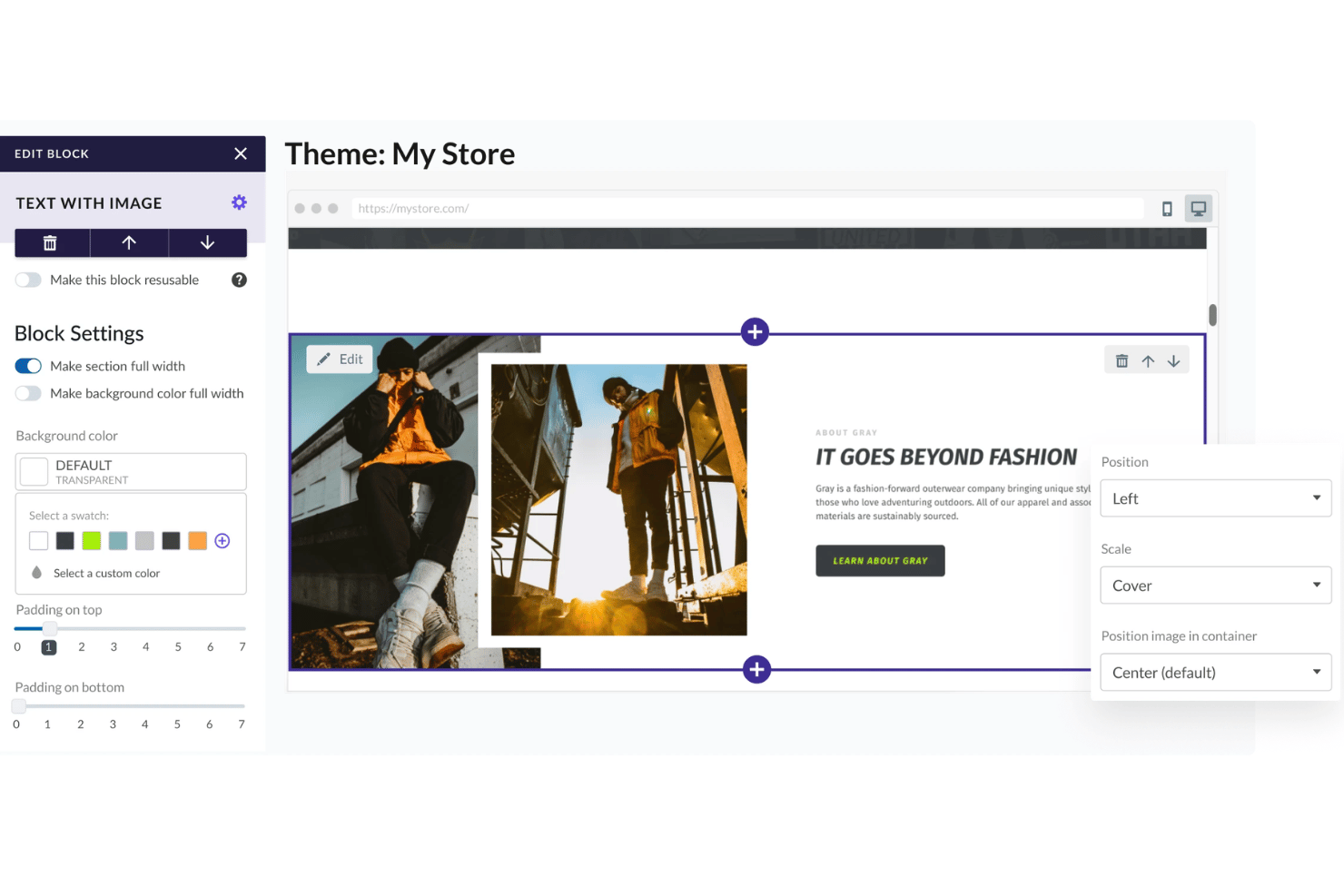Switch to desktop preview
Viewport: 1344px width, 896px height.
(x=1199, y=209)
